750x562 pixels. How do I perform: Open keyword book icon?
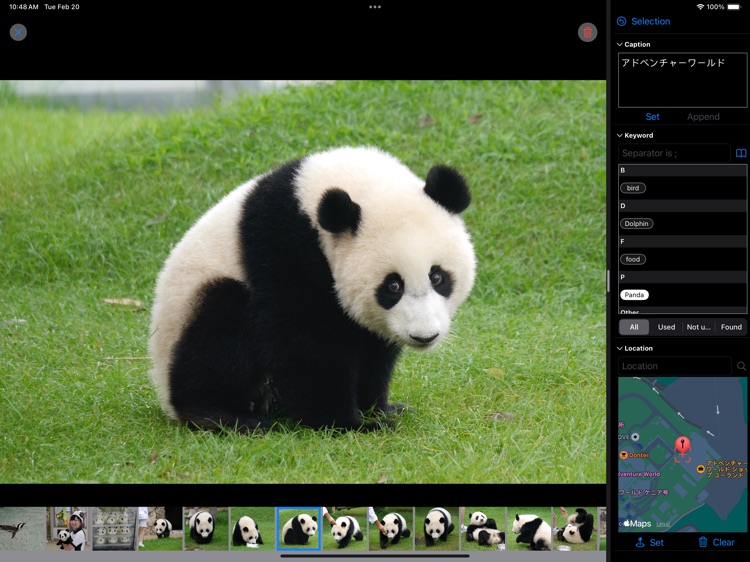click(x=740, y=153)
